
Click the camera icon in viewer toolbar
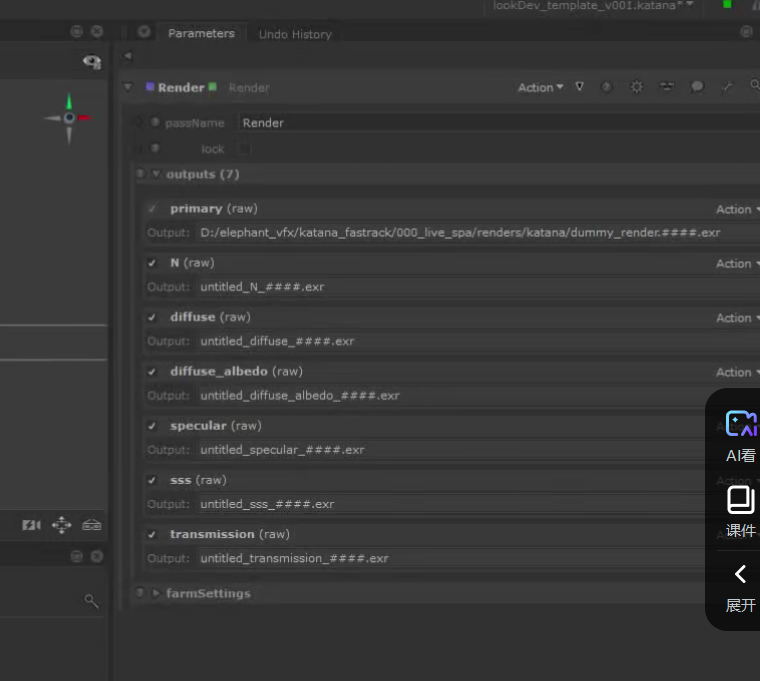(31, 525)
